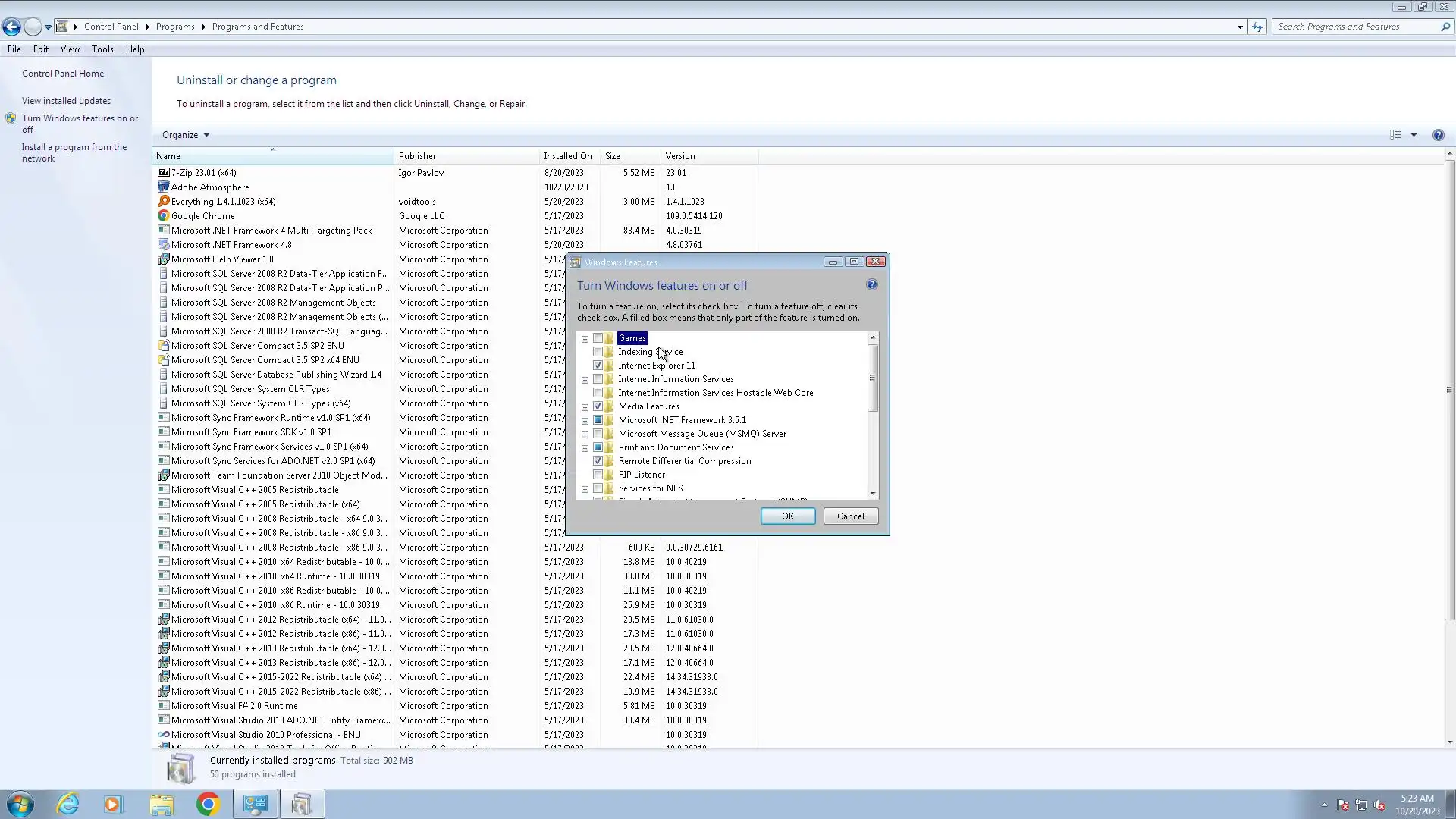Open the Organize dropdown menu
The image size is (1456, 819).
185,135
